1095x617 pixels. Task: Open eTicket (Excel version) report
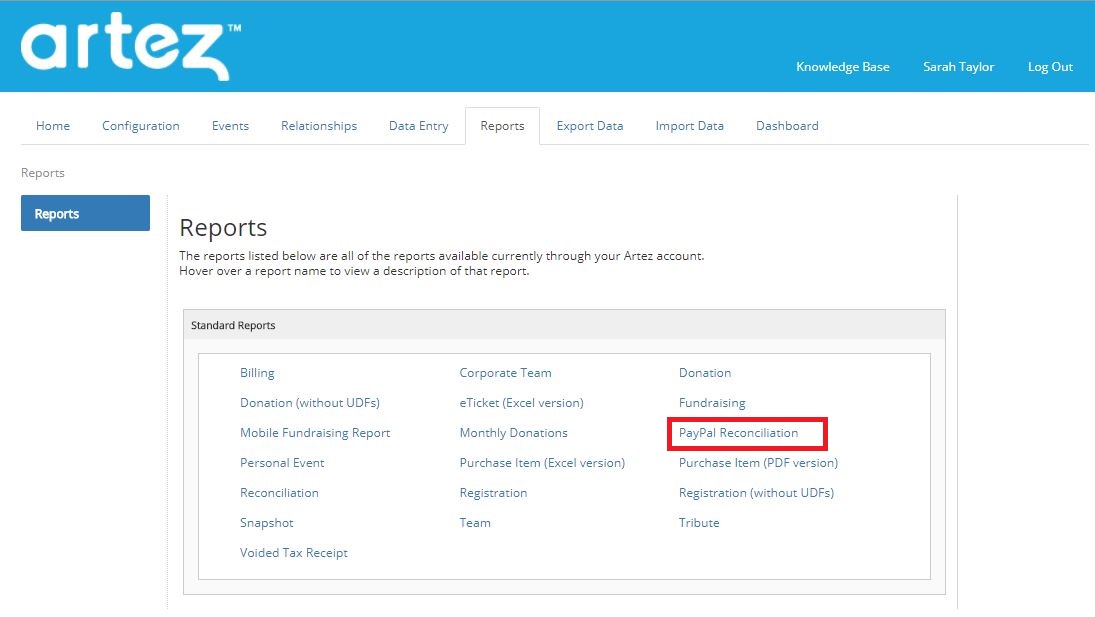pos(521,403)
